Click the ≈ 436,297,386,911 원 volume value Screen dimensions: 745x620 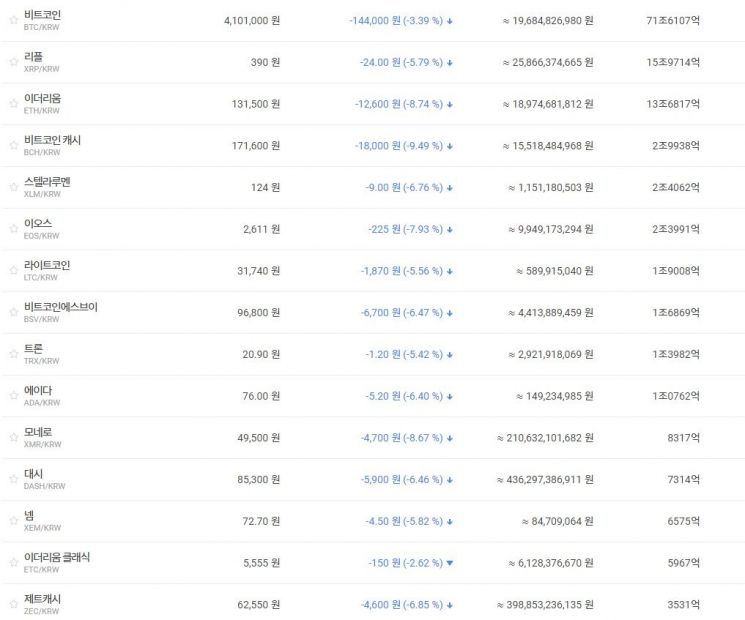pos(545,479)
